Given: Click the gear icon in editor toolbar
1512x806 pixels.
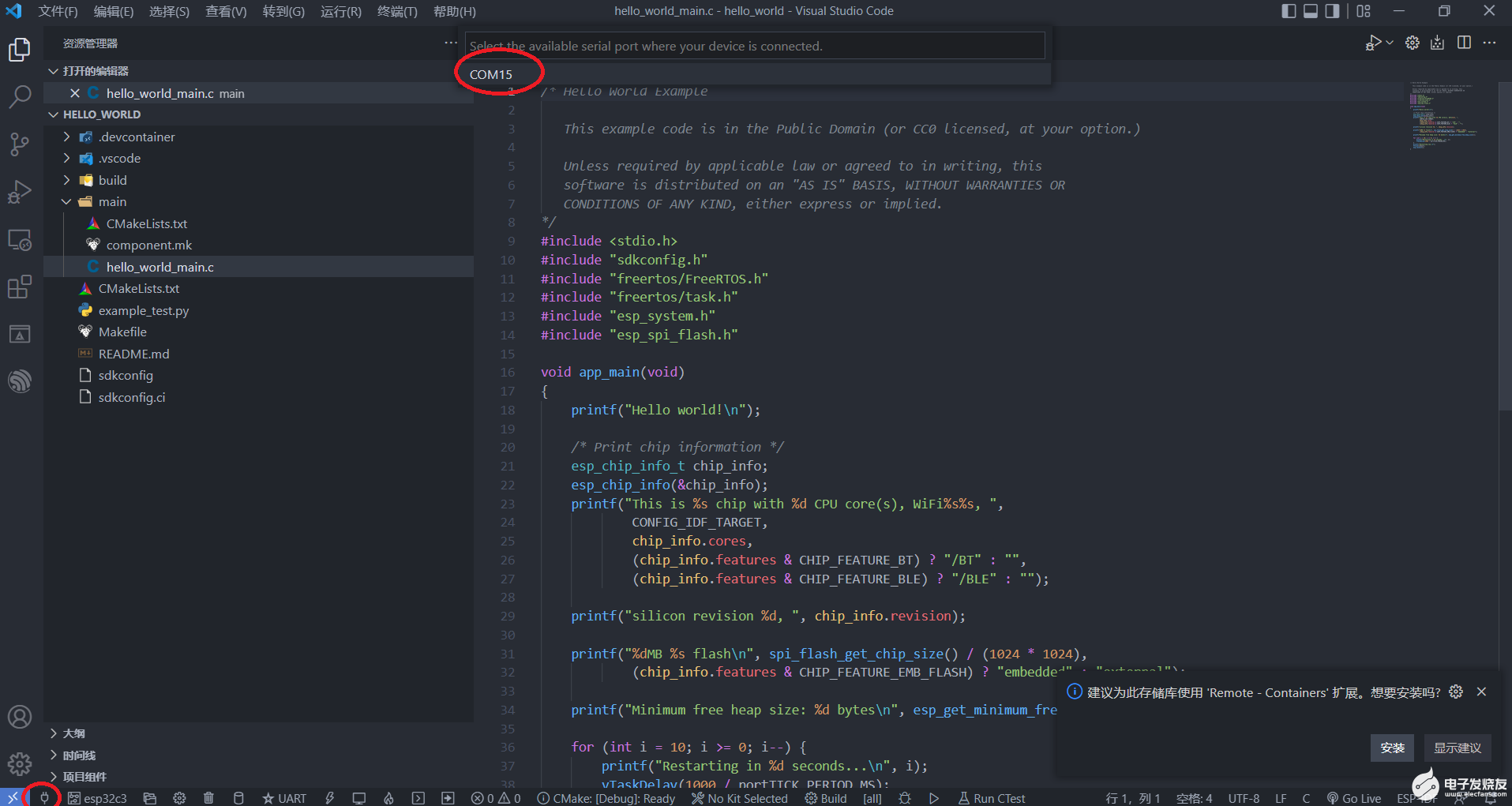Looking at the screenshot, I should pos(1413,43).
